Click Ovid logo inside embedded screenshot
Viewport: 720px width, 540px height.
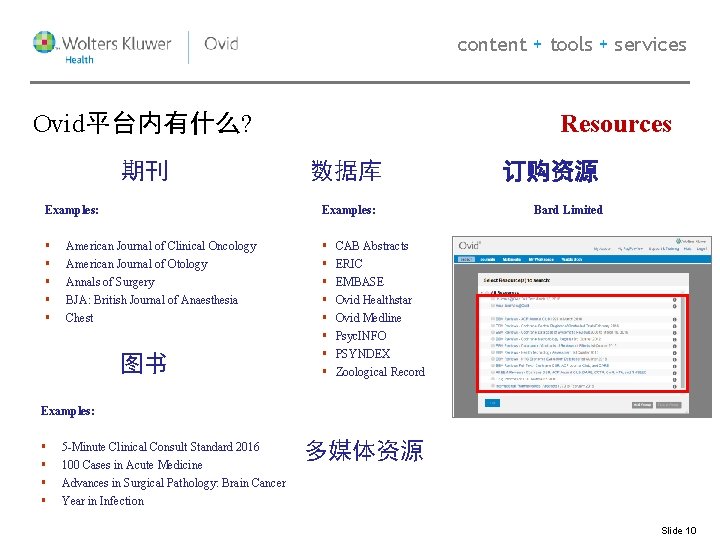point(469,246)
